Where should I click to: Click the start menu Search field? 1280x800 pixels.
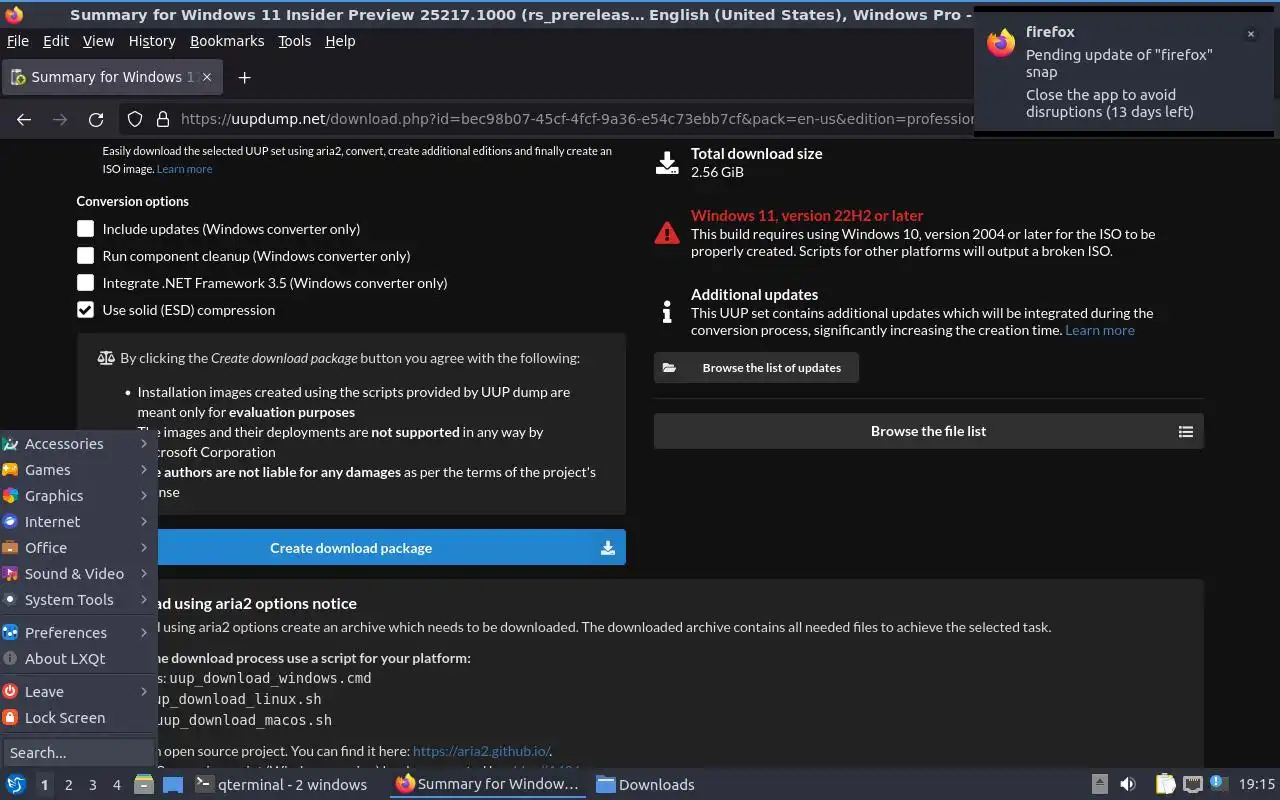tap(78, 752)
